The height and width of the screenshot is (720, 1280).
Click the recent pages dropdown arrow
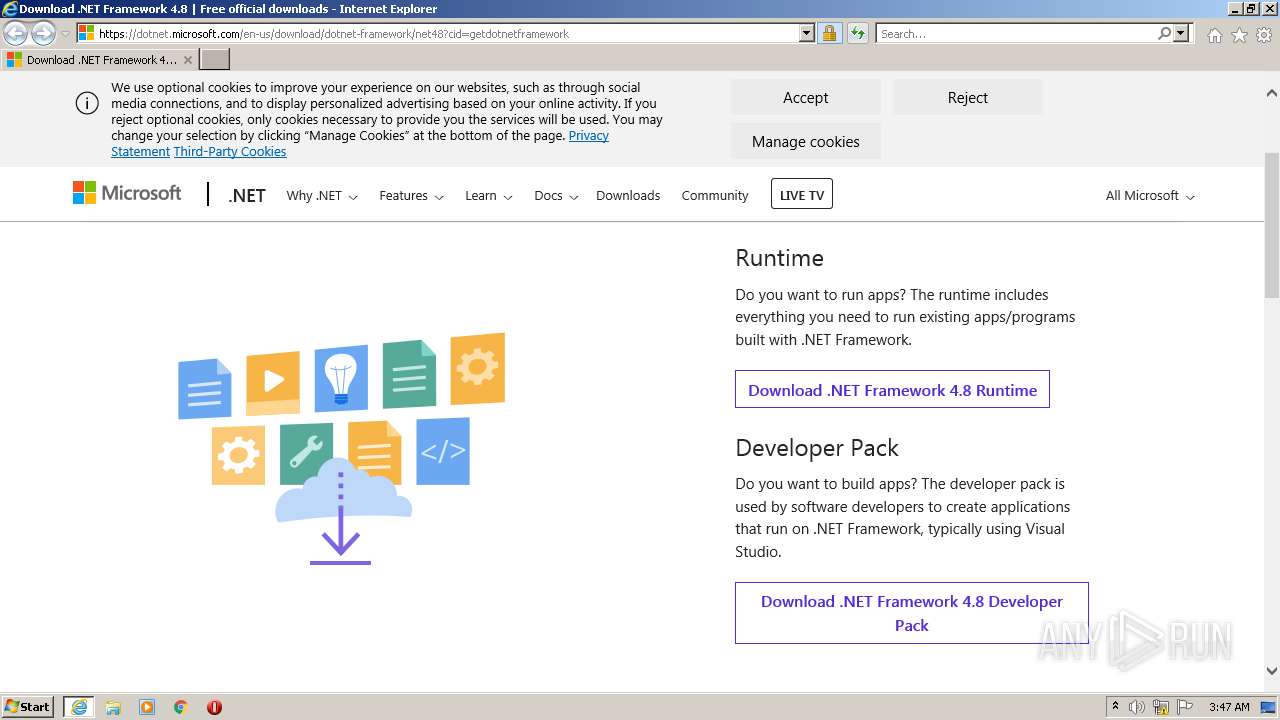click(65, 34)
